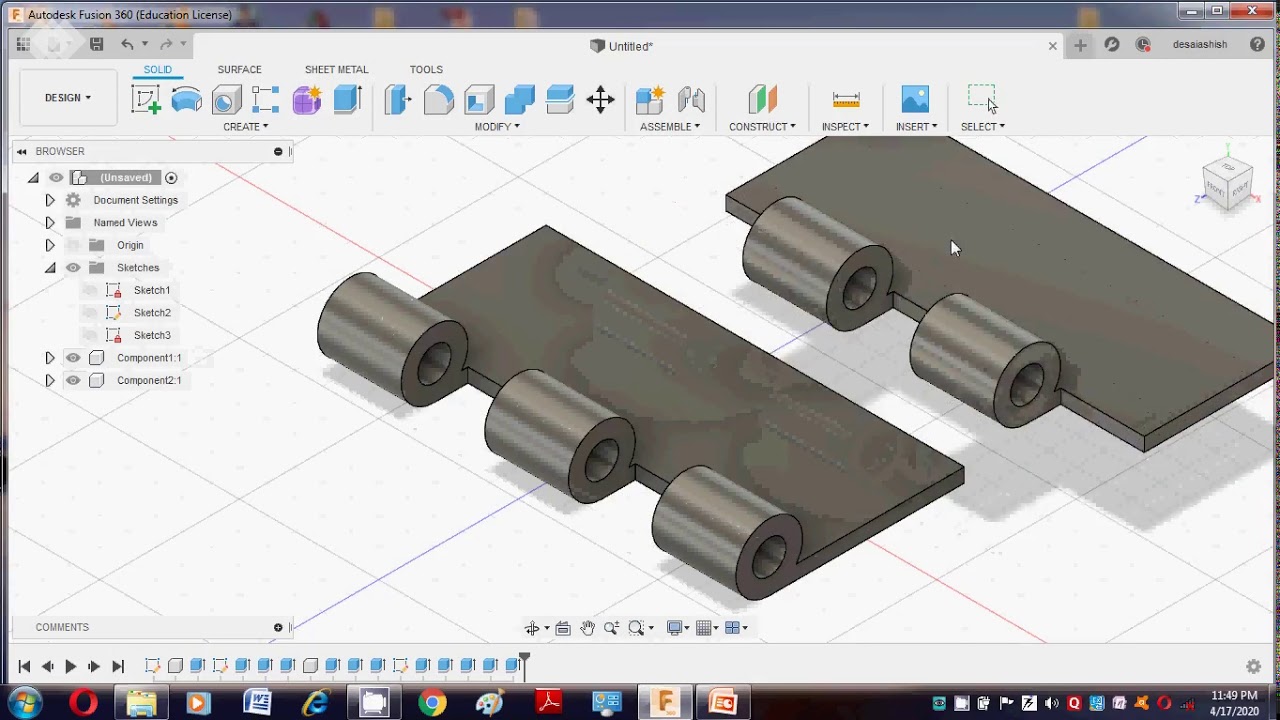Click the Measure inspect icon
This screenshot has width=1280, height=720.
pos(846,99)
